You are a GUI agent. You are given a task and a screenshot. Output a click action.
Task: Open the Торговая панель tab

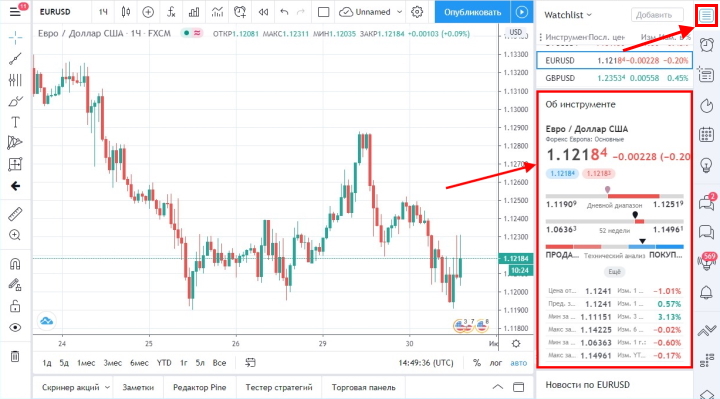[x=364, y=388]
